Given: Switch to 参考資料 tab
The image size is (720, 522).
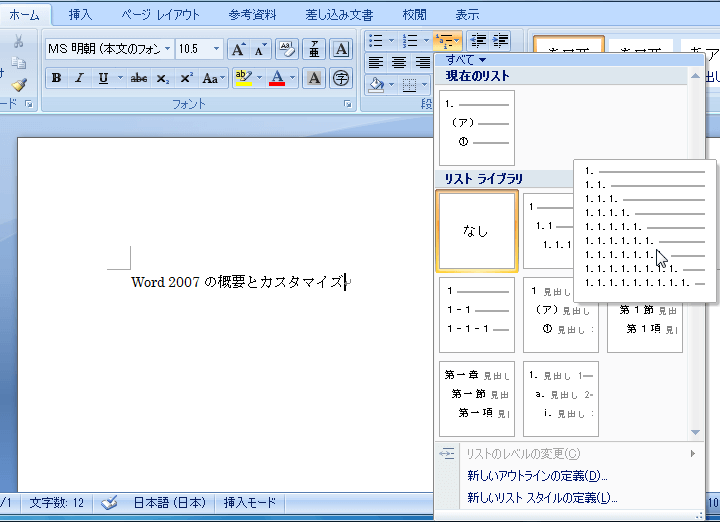Looking at the screenshot, I should pos(253,15).
